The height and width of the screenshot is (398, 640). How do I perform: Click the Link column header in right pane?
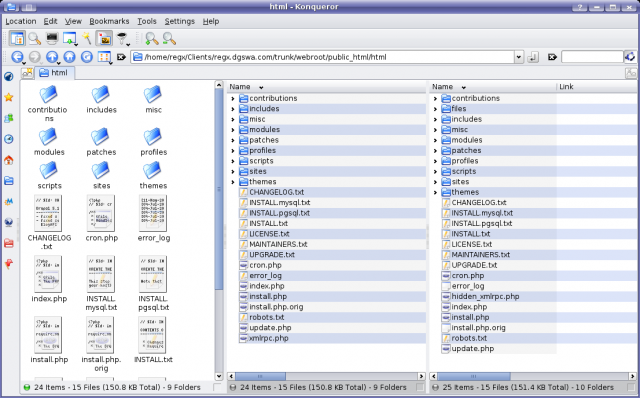(597, 87)
